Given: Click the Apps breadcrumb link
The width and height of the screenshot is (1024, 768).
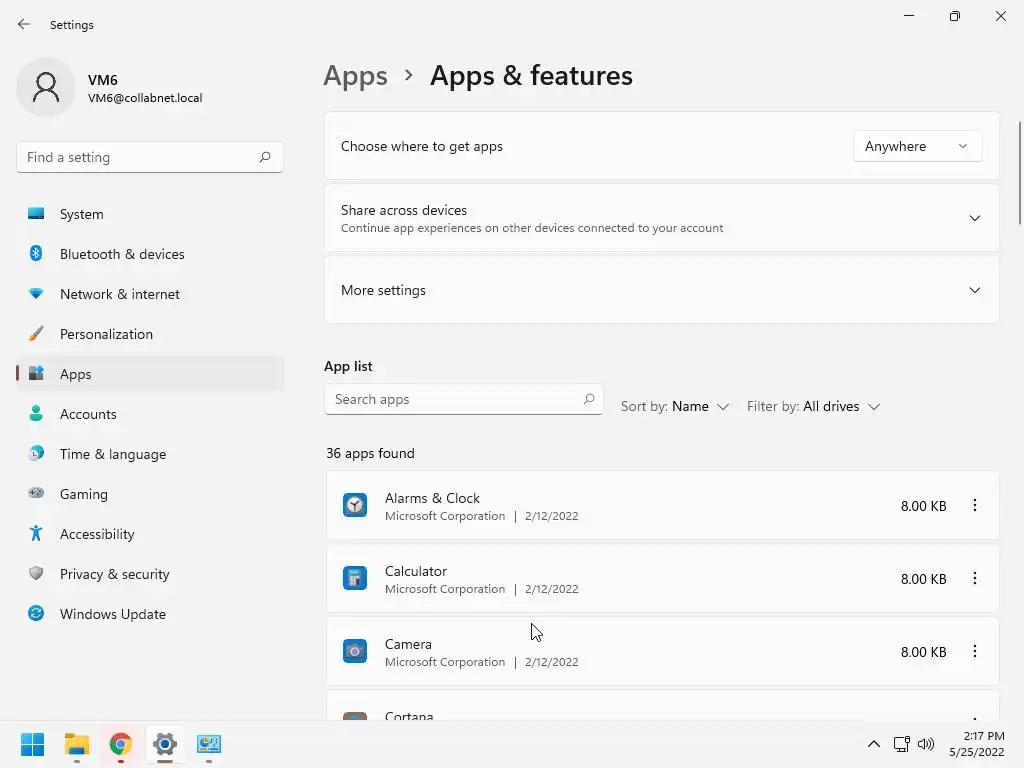Looking at the screenshot, I should coord(355,76).
